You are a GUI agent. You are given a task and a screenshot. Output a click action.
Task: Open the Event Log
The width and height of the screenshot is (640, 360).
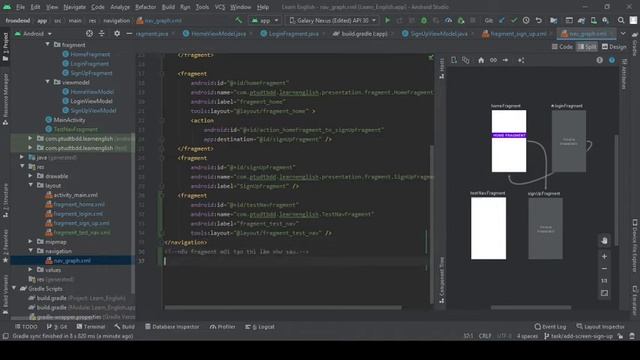click(550, 327)
